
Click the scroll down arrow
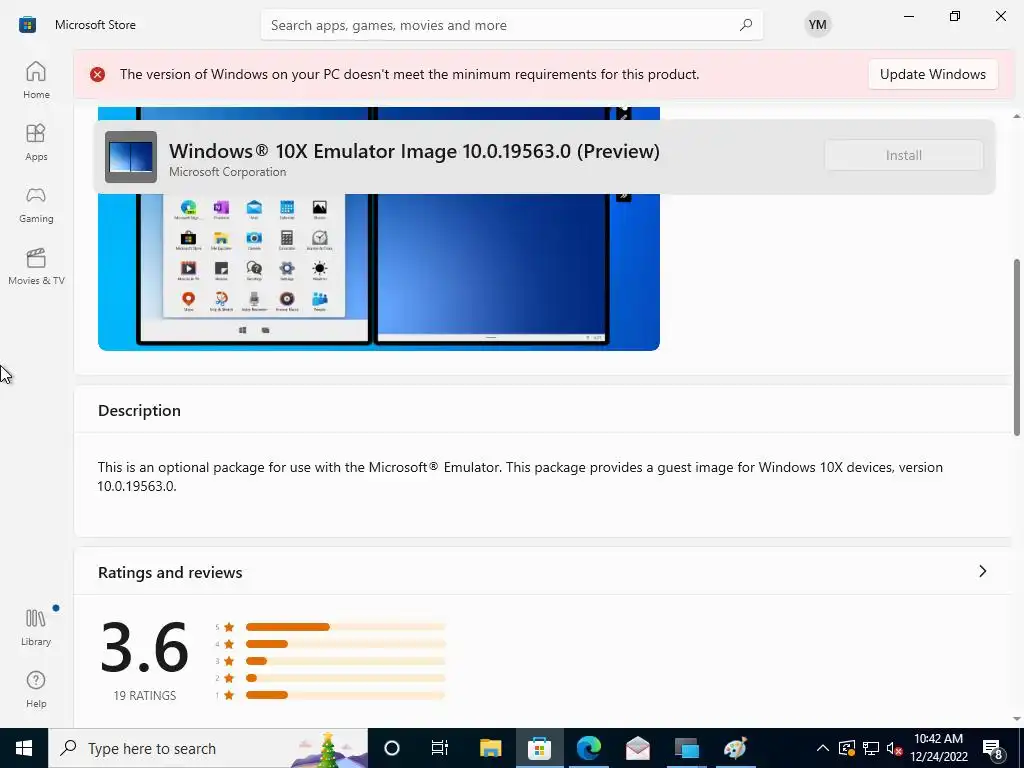pyautogui.click(x=1017, y=719)
